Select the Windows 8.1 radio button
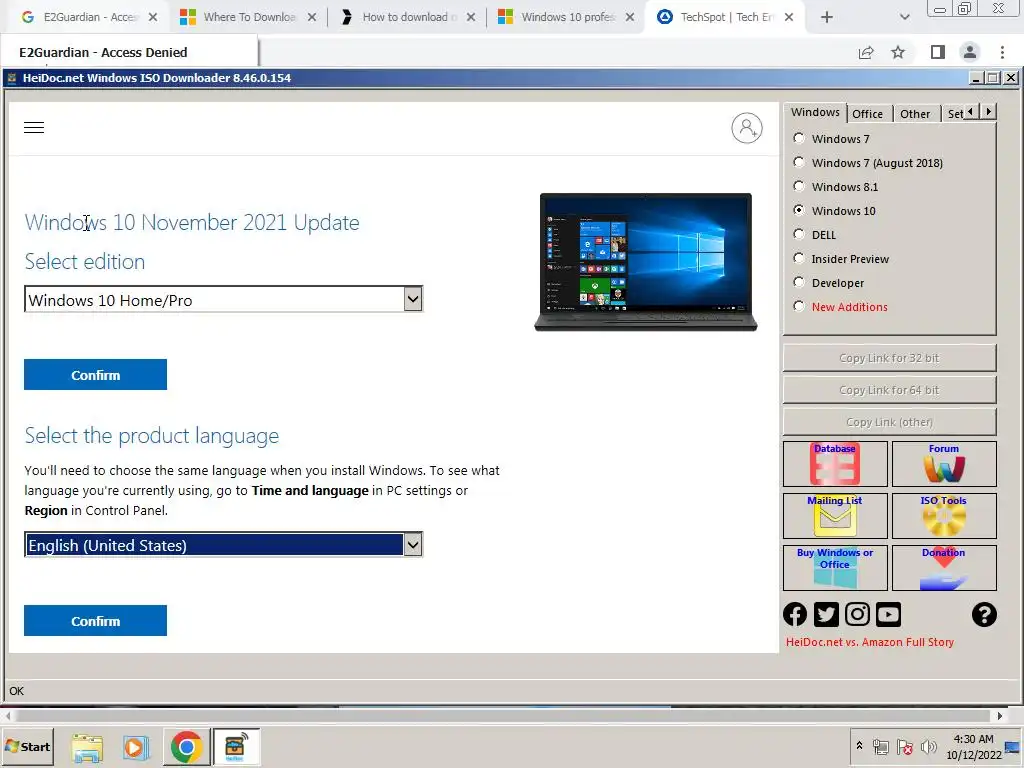Viewport: 1024px width, 768px height. pyautogui.click(x=799, y=187)
